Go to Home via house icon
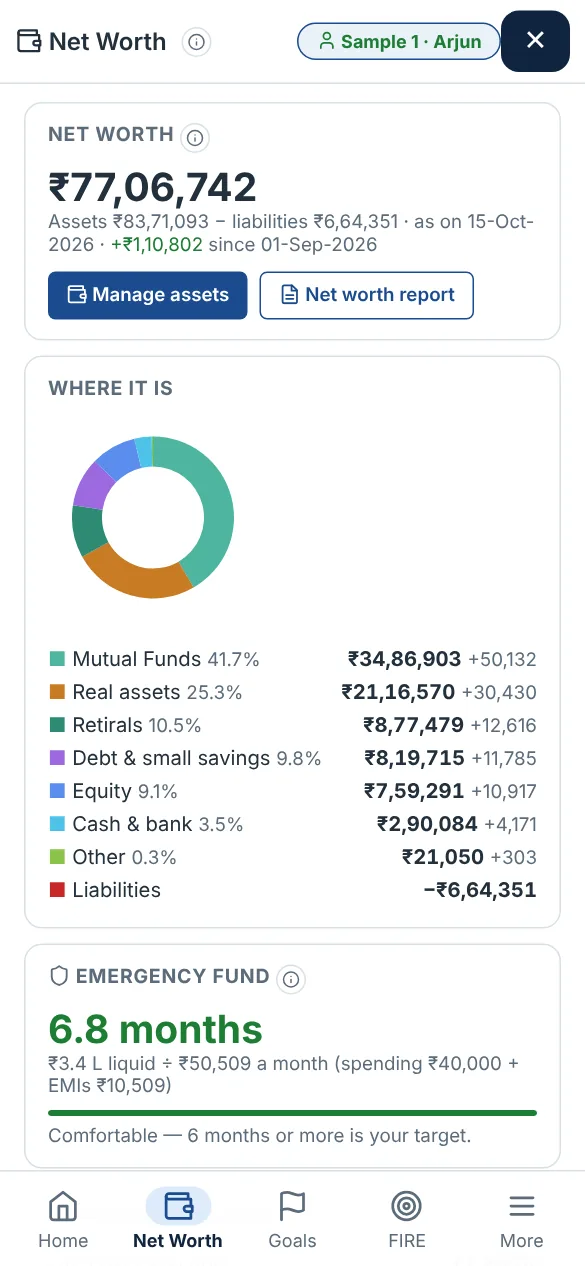 pos(63,1206)
